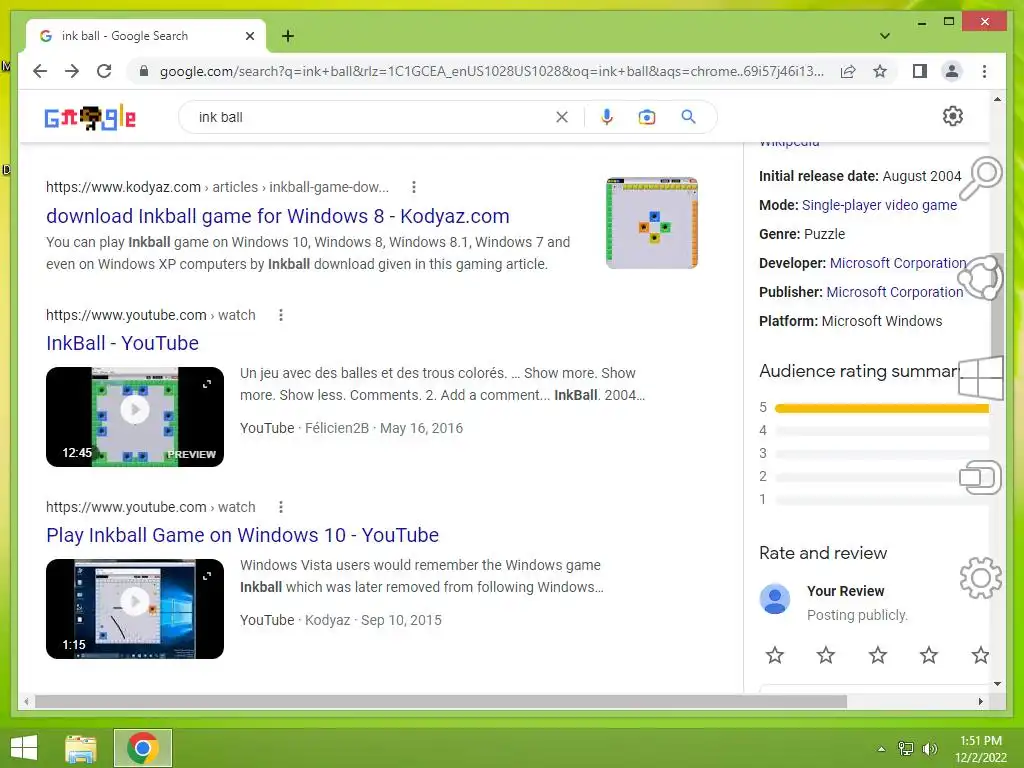Screen dimensions: 1024x768
Task: Open the Kodyaz Inkball thumbnail image
Action: (x=652, y=223)
